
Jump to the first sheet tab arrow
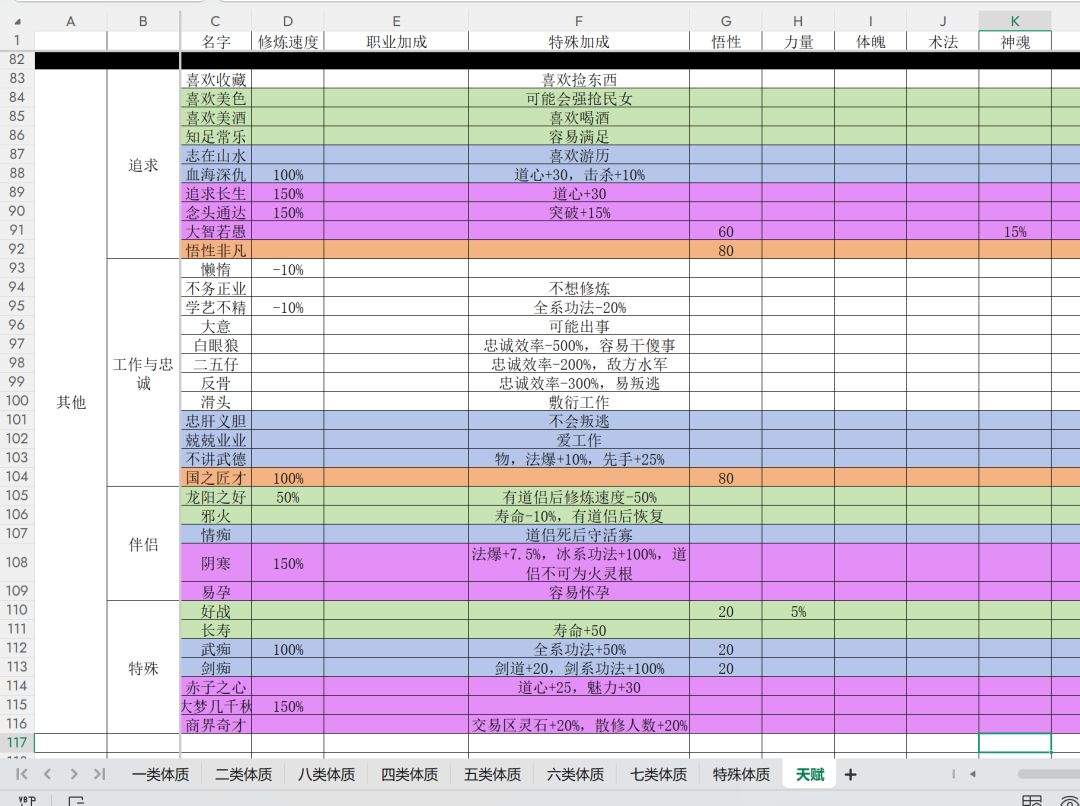(x=21, y=774)
